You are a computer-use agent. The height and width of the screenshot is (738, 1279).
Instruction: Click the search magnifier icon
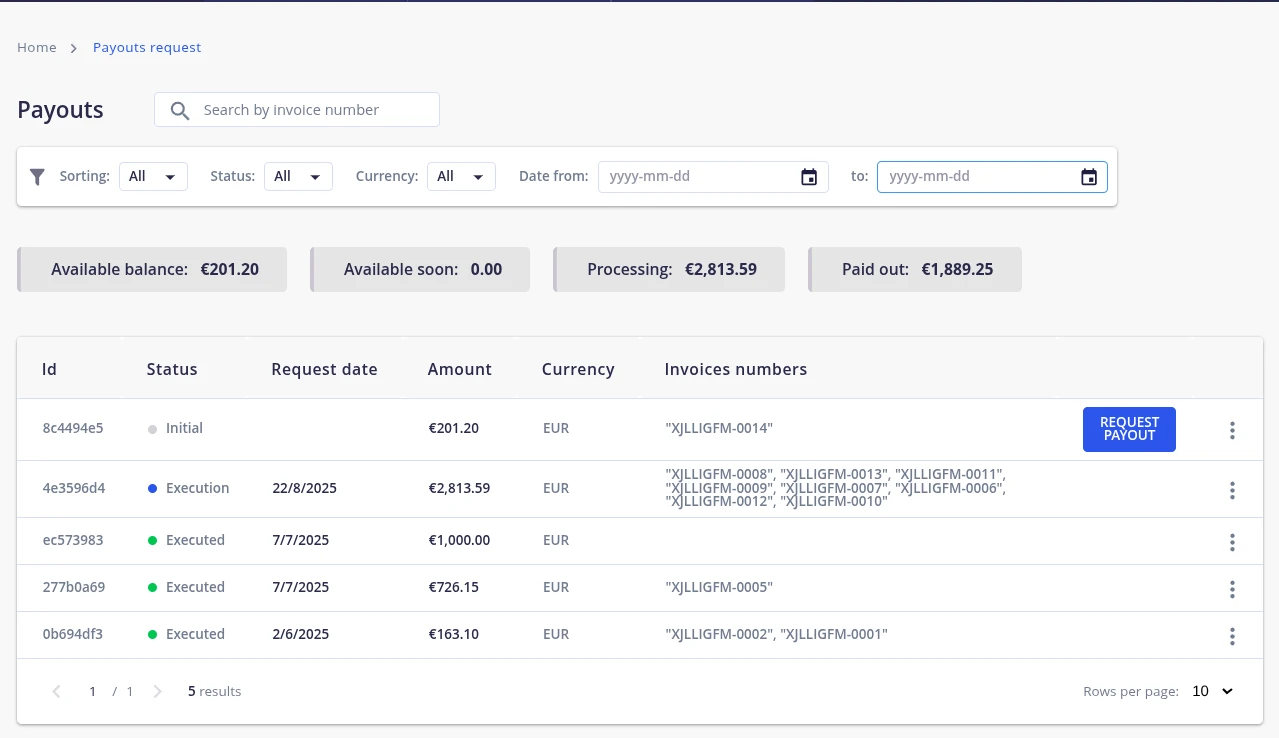(x=180, y=111)
